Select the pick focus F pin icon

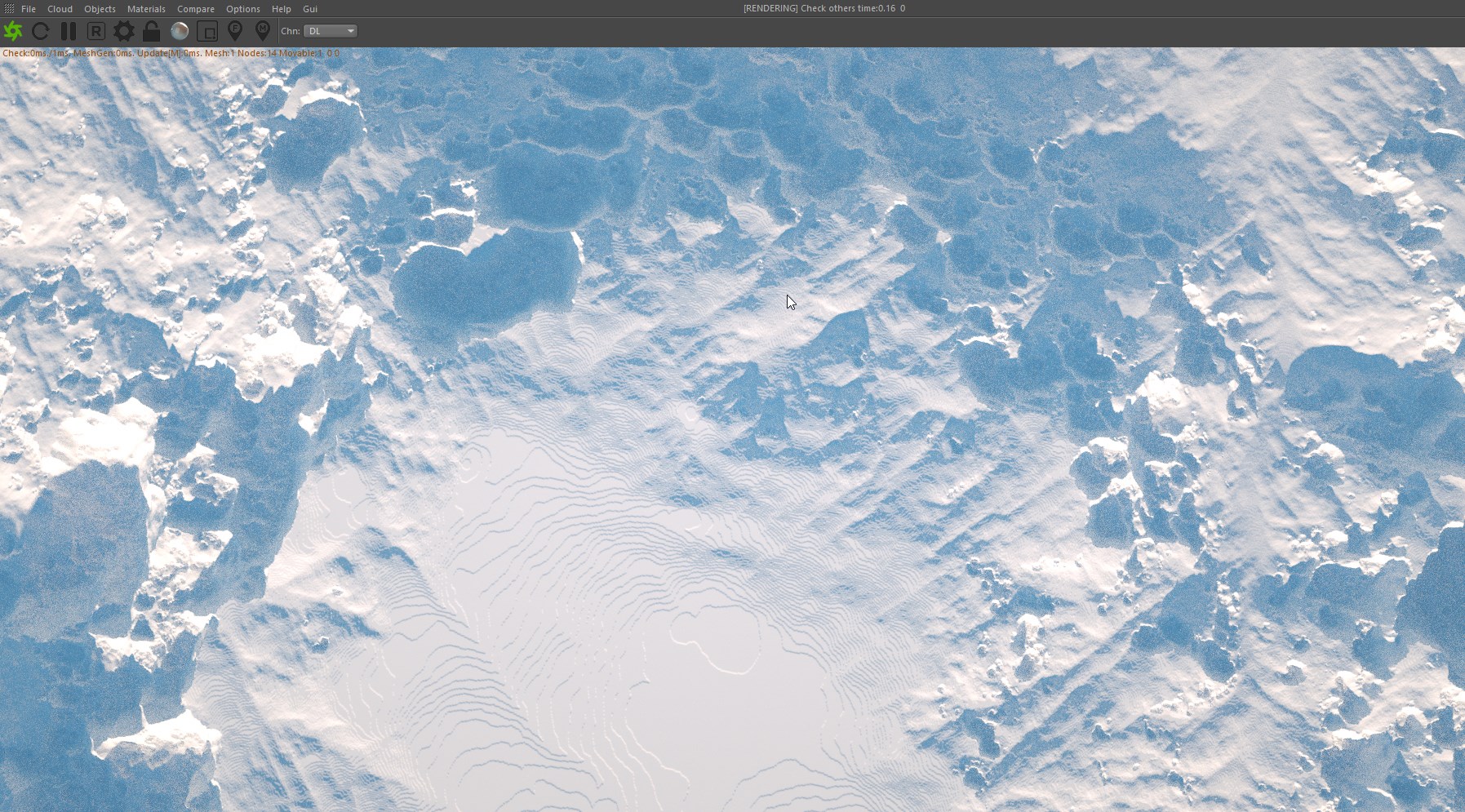[x=235, y=31]
